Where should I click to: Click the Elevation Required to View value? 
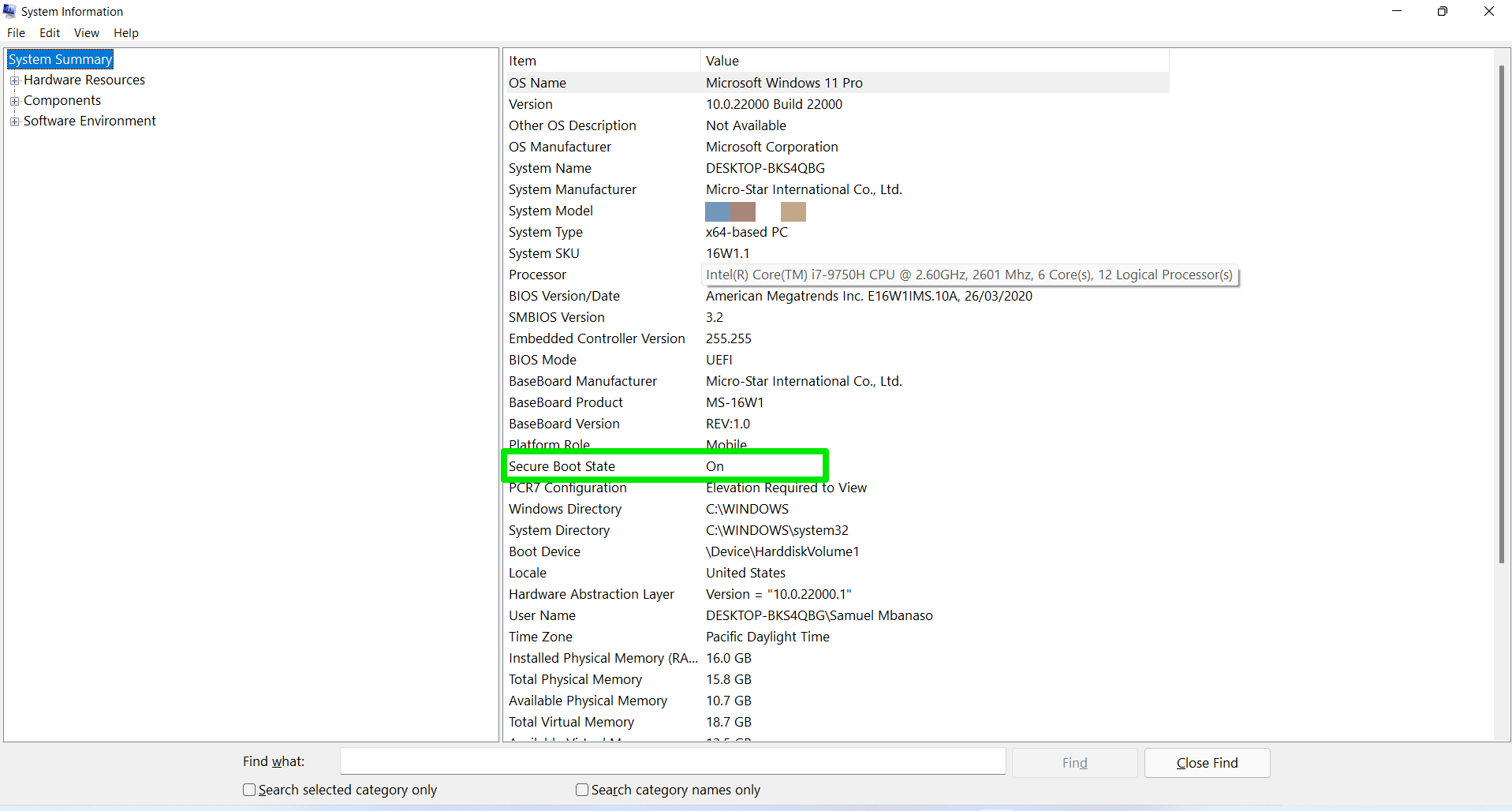pyautogui.click(x=786, y=488)
